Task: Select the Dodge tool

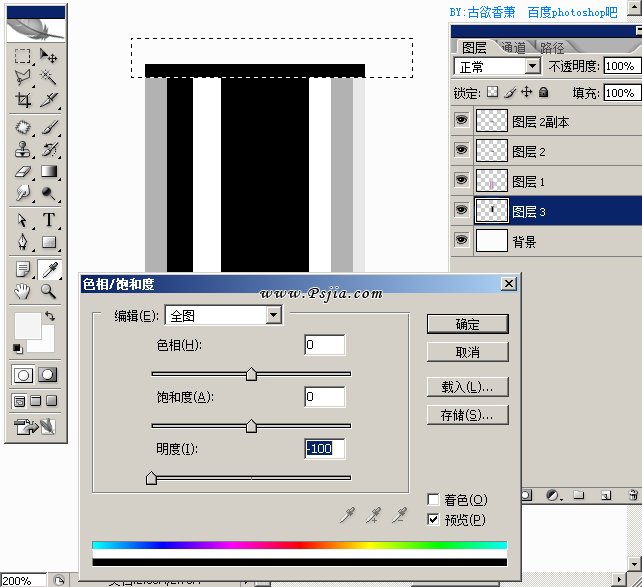Action: point(49,193)
